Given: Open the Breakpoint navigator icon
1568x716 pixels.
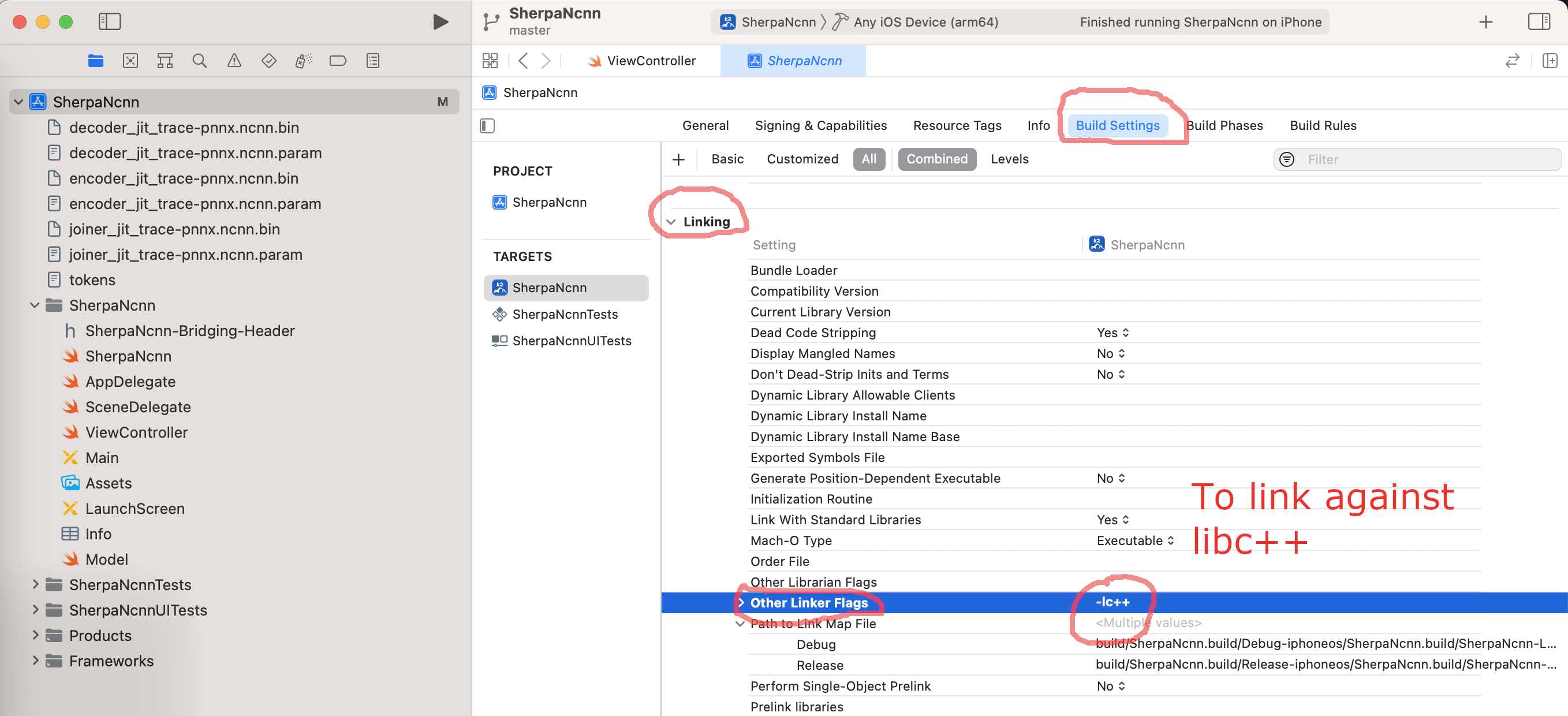Looking at the screenshot, I should (338, 61).
